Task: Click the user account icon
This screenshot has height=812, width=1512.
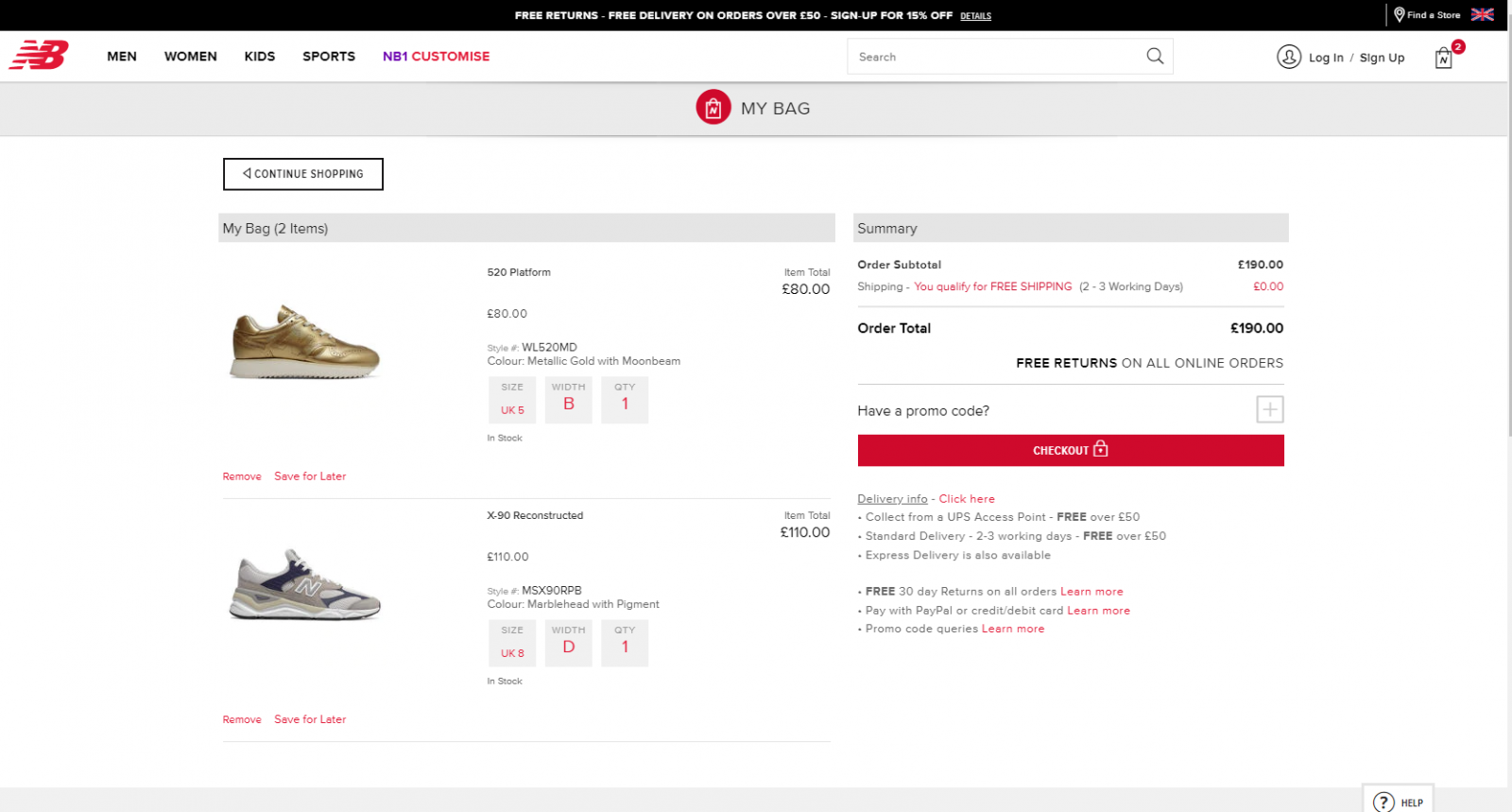Action: [1289, 57]
